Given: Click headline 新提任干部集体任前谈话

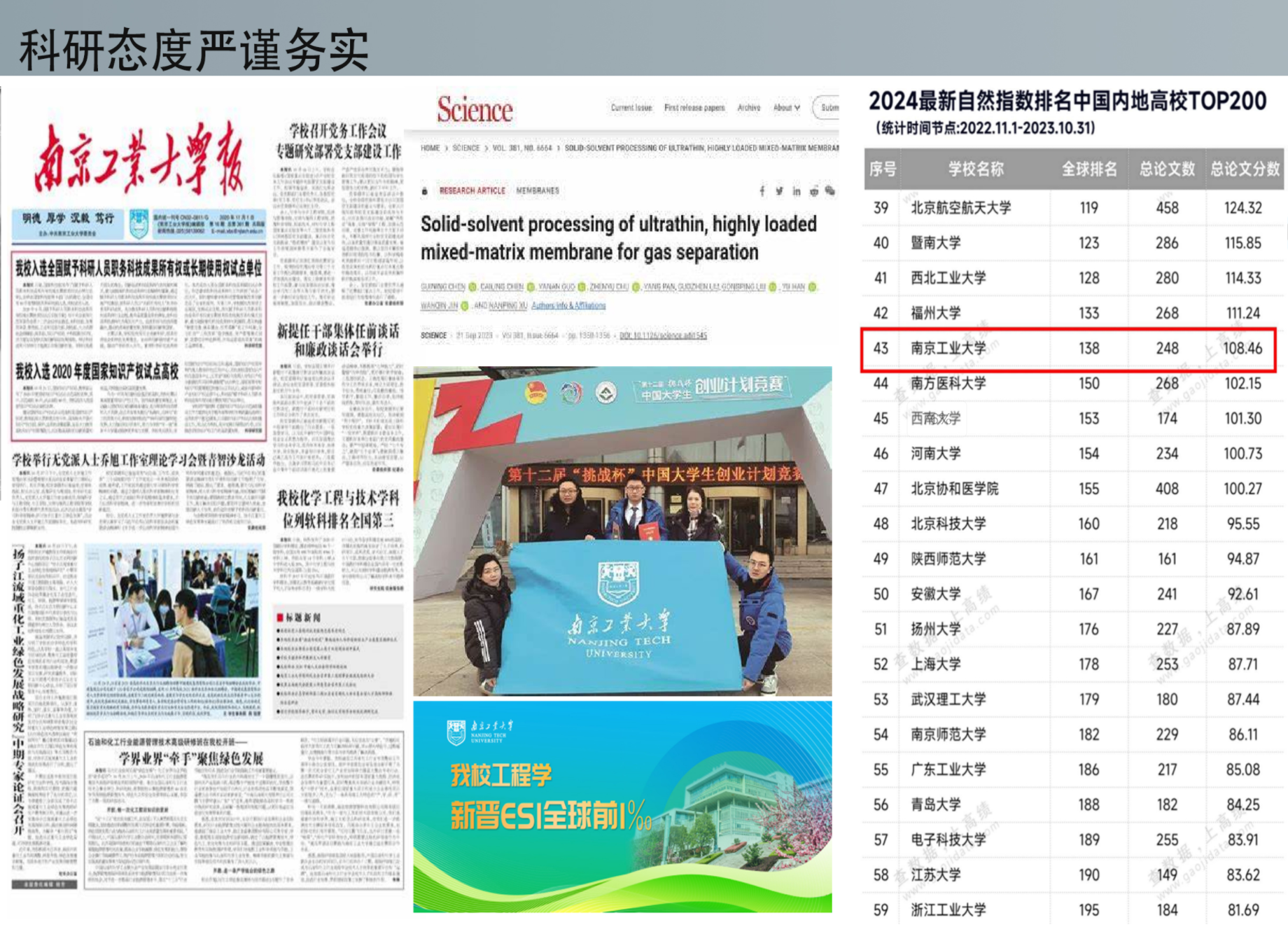Looking at the screenshot, I should (338, 330).
